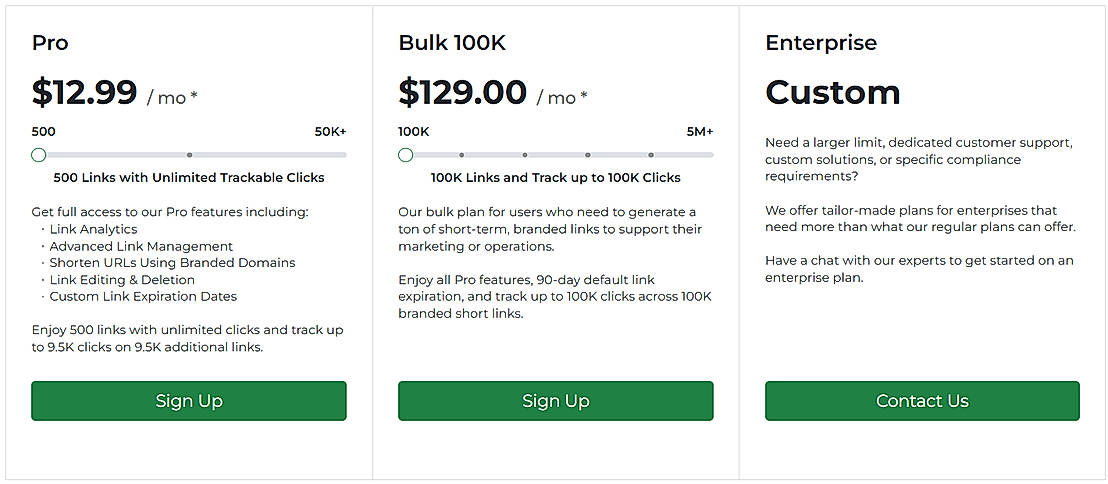The image size is (1108, 484).
Task: Click Sign Up under the Pro plan
Action: [x=189, y=401]
